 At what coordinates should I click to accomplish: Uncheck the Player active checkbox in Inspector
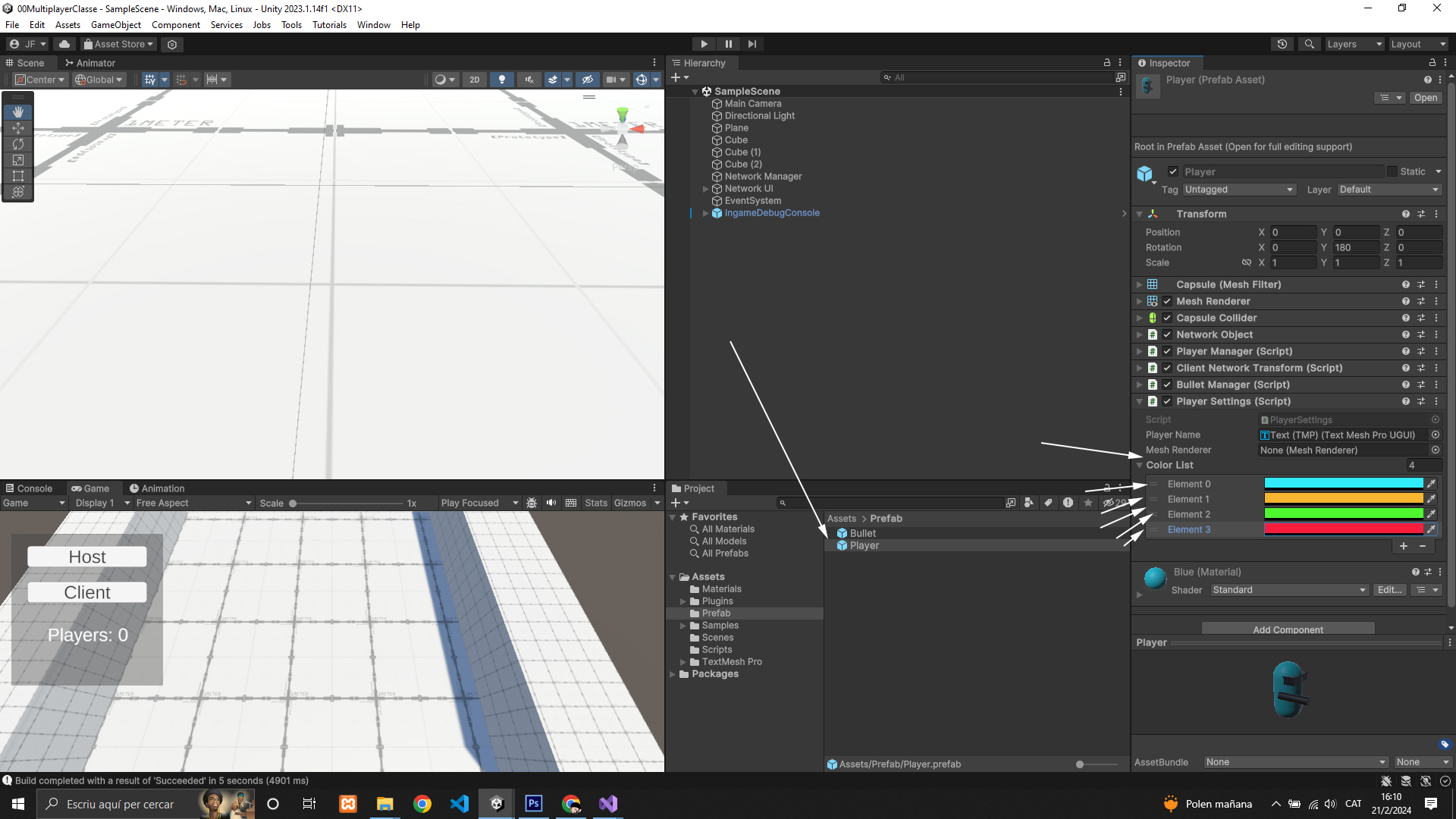point(1173,171)
